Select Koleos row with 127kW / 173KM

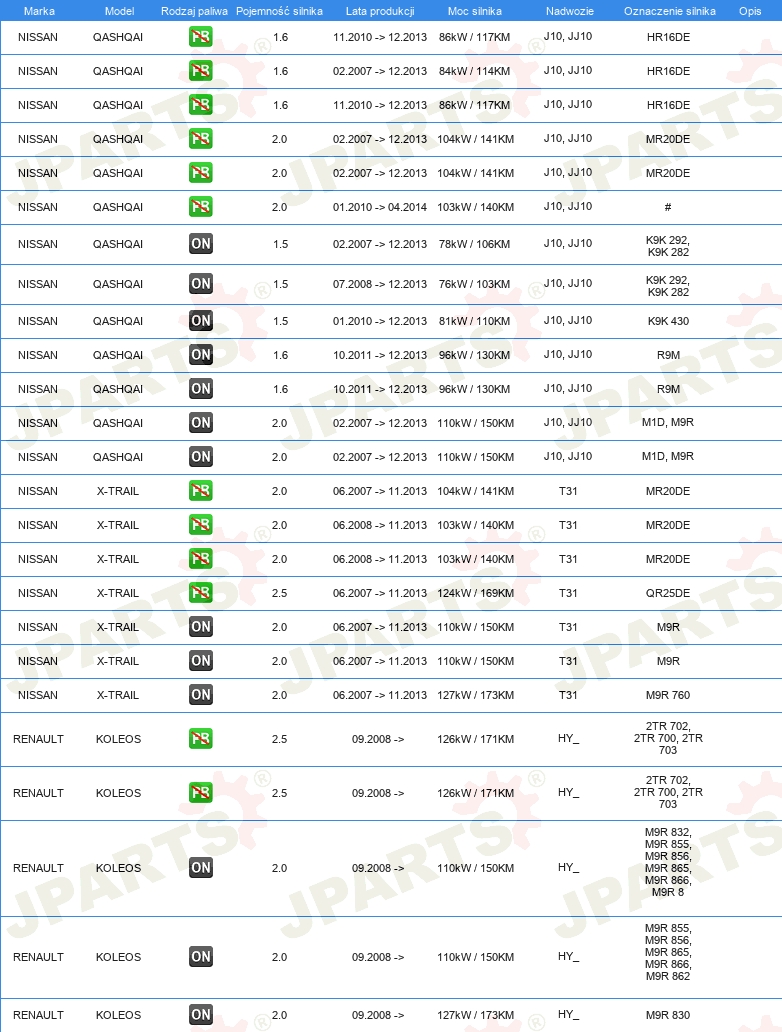click(391, 1015)
